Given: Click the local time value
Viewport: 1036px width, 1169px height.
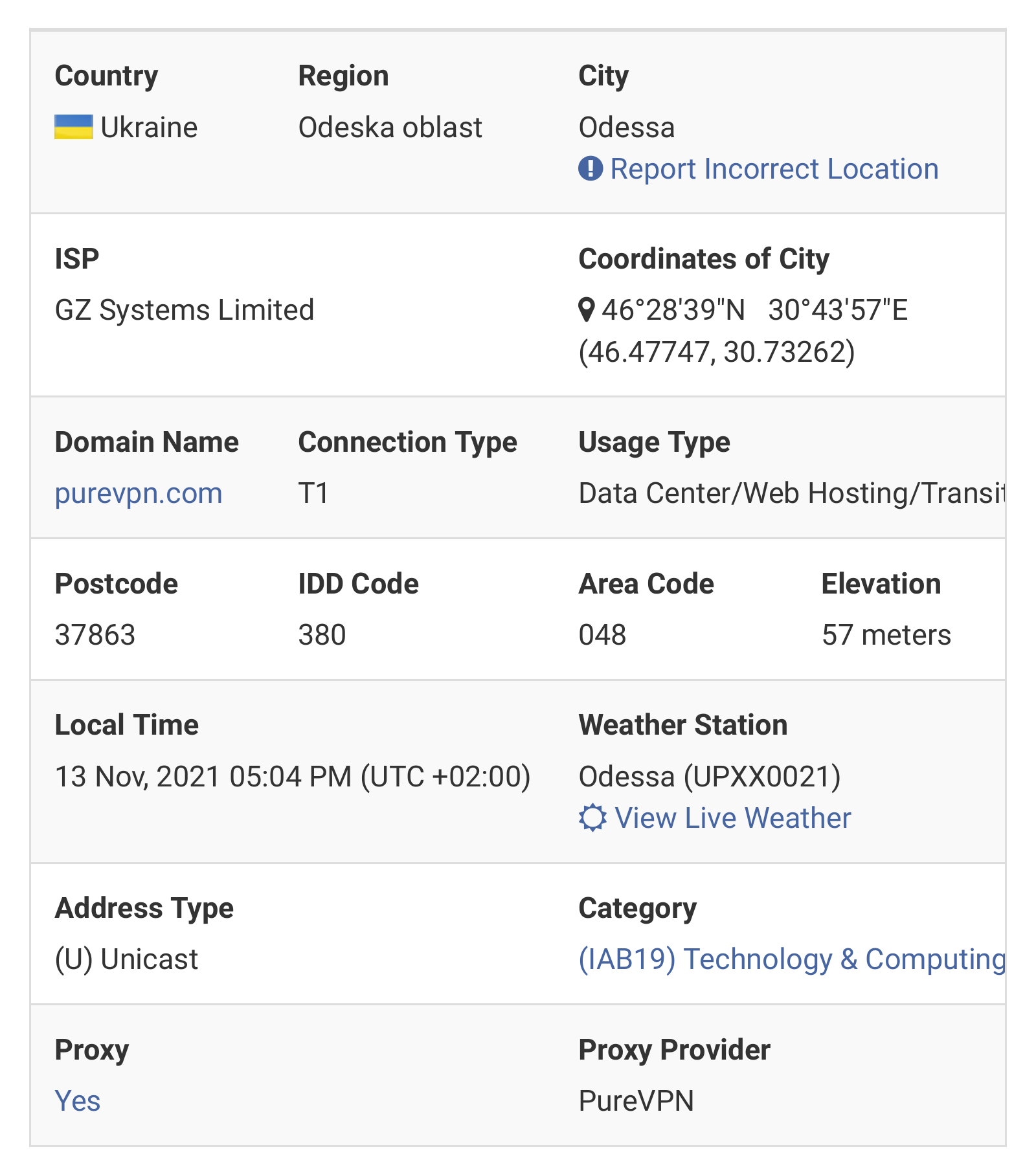Looking at the screenshot, I should [293, 777].
